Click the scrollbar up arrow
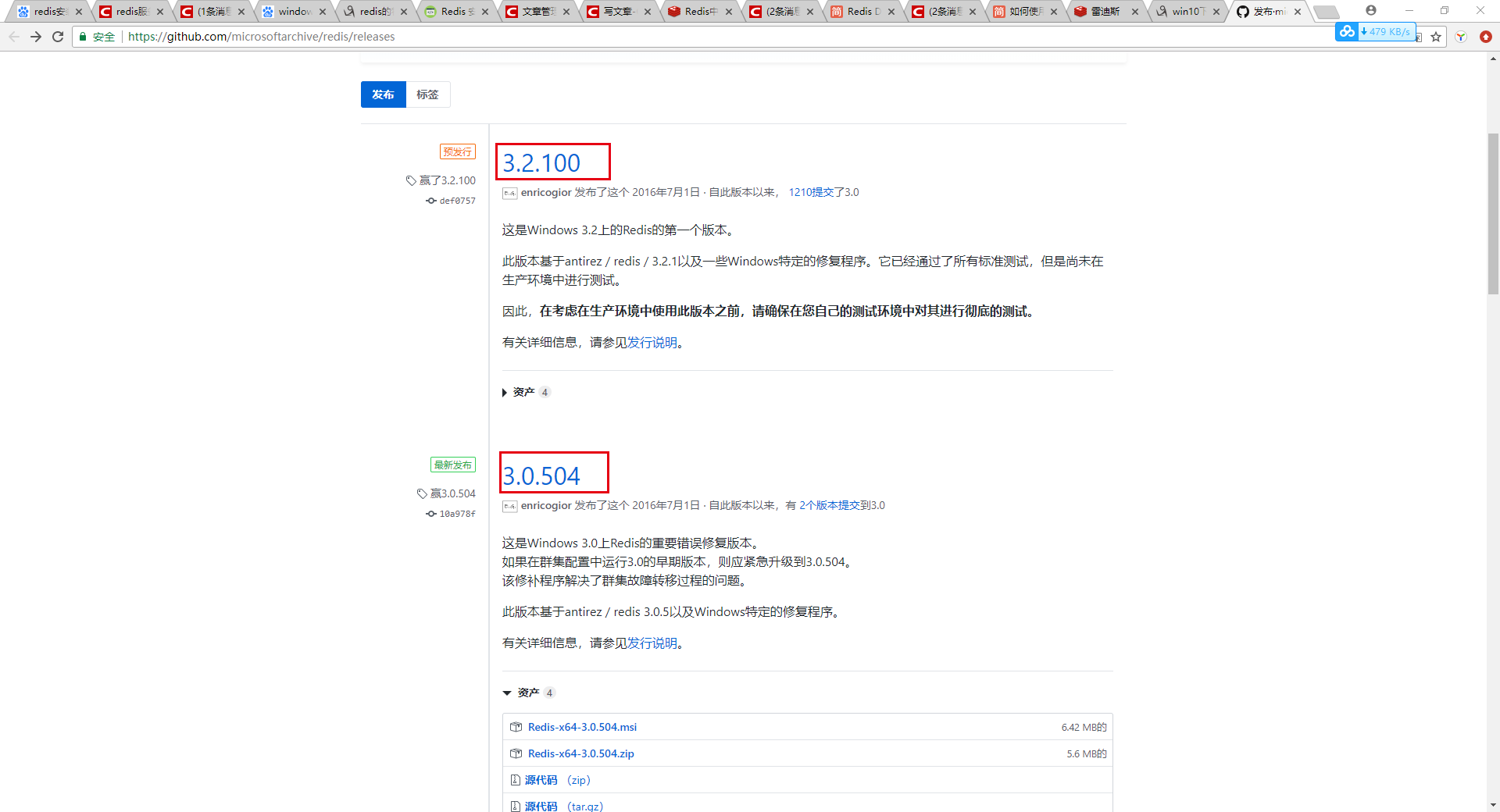This screenshot has width=1500, height=812. 1493,58
